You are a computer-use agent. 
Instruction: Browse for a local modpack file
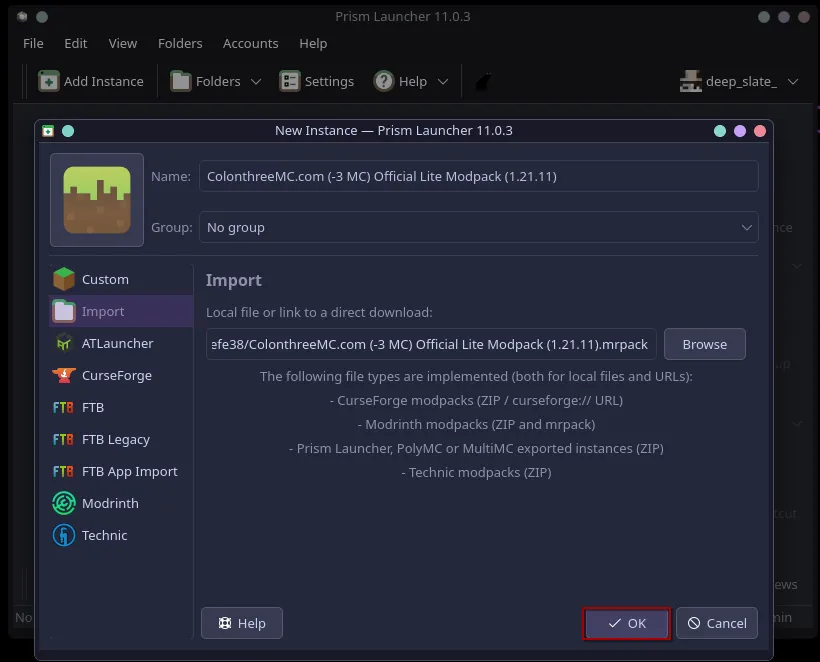click(704, 344)
